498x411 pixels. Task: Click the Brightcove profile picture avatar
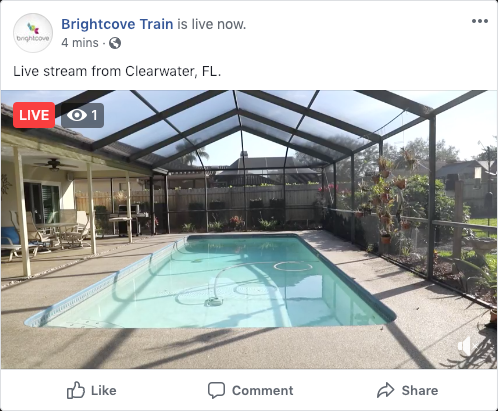(x=33, y=33)
